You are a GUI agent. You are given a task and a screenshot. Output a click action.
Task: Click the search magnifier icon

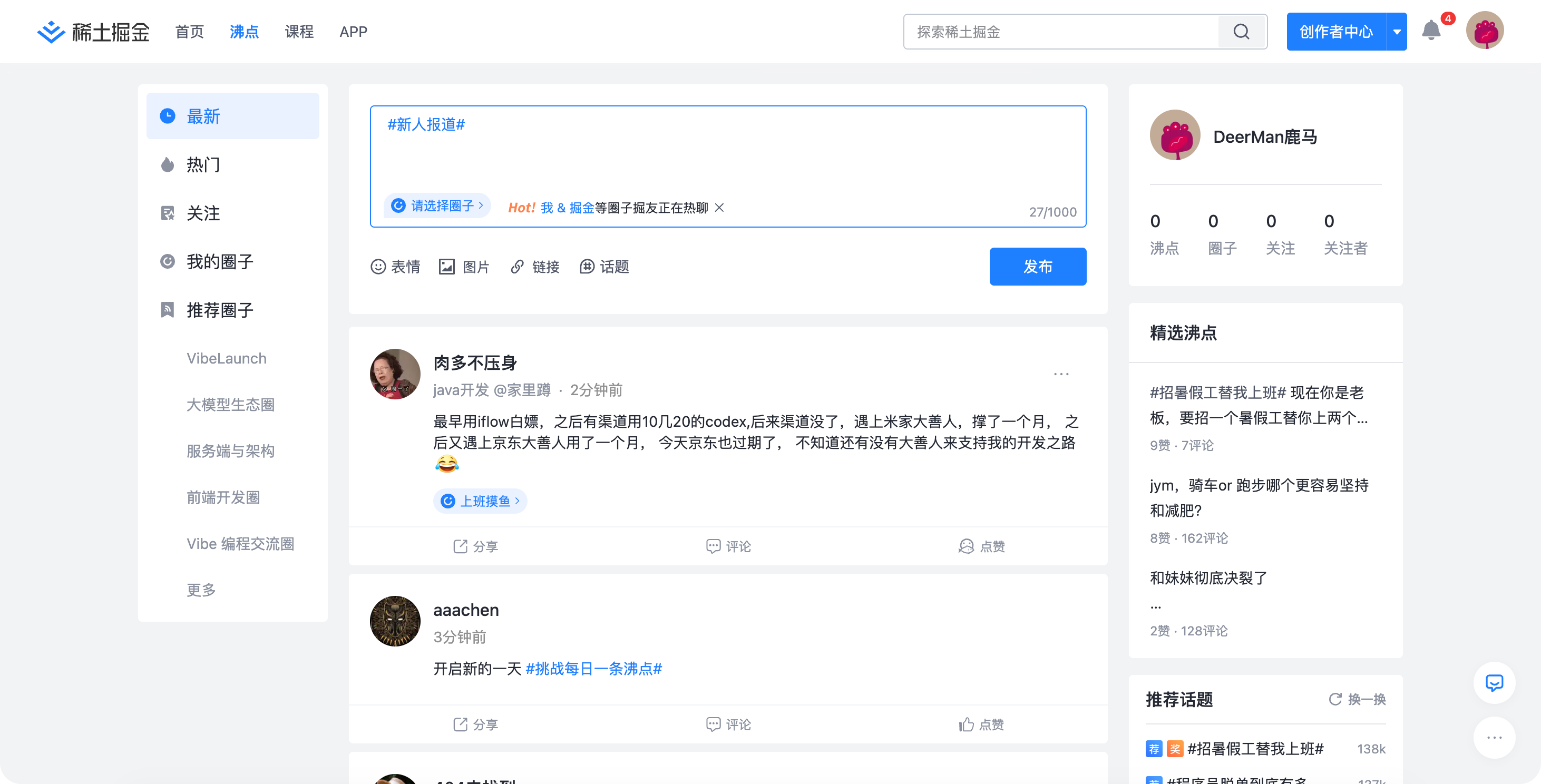(1241, 32)
